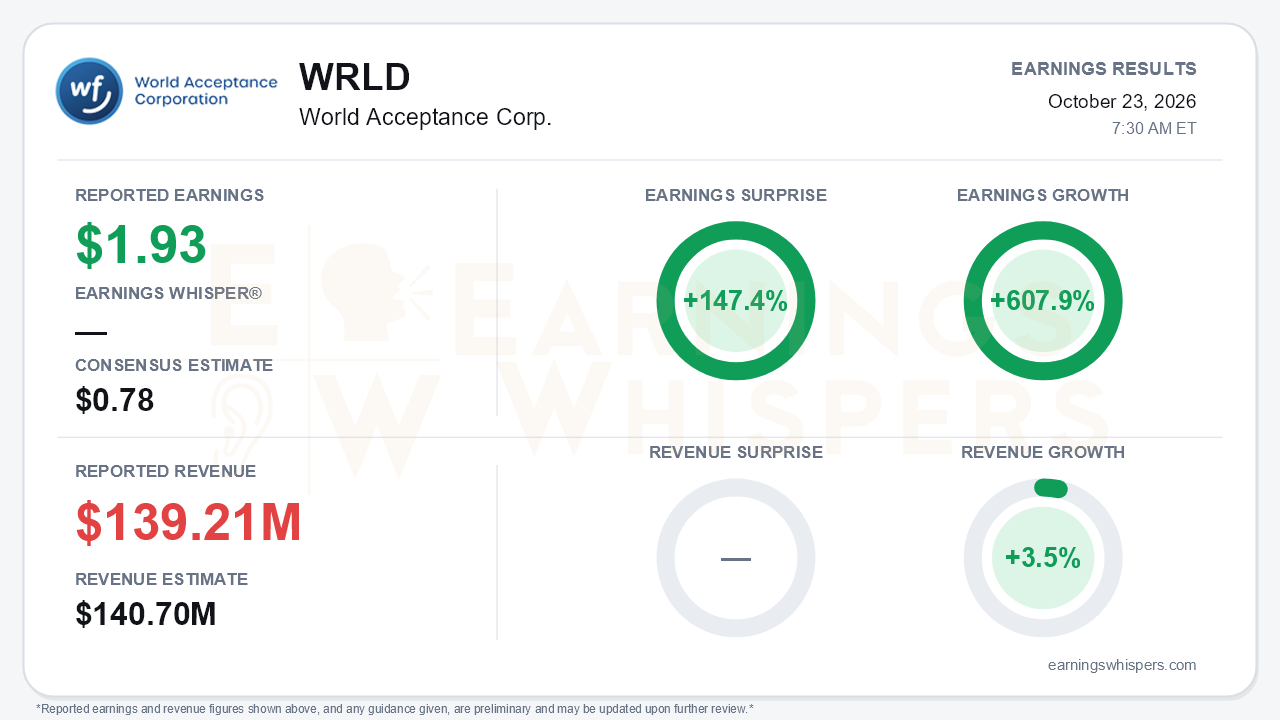Click the empty revenue surprise gauge
Screen dimensions: 1280x720
tap(736, 558)
